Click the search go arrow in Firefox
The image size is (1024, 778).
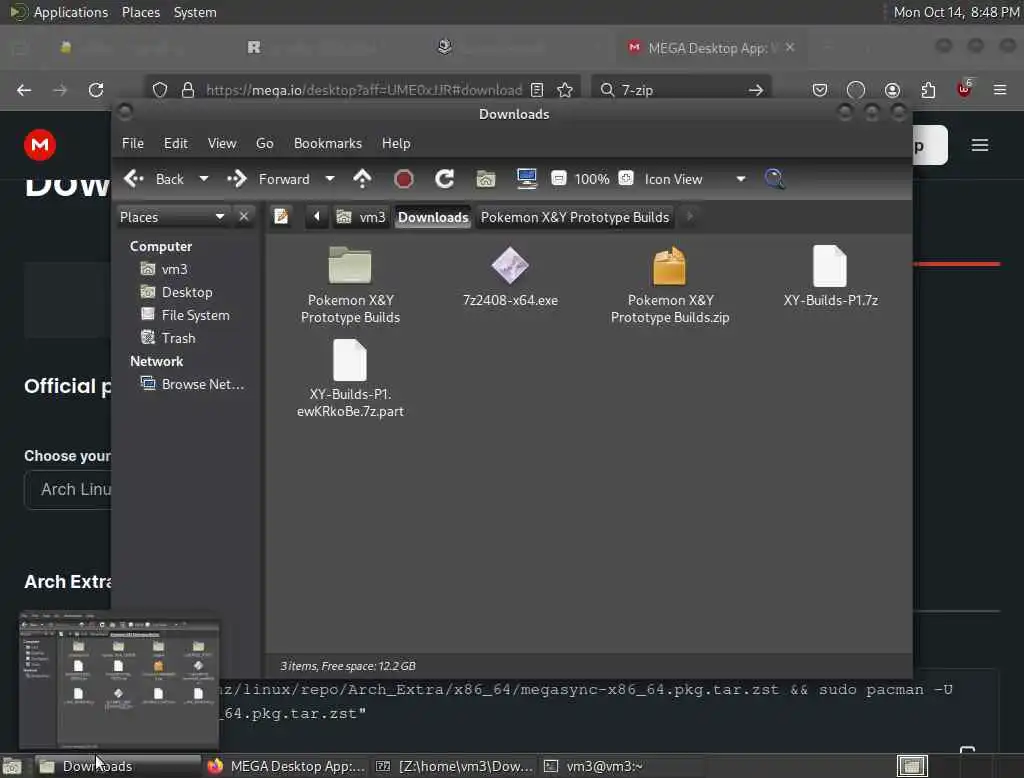pyautogui.click(x=756, y=90)
